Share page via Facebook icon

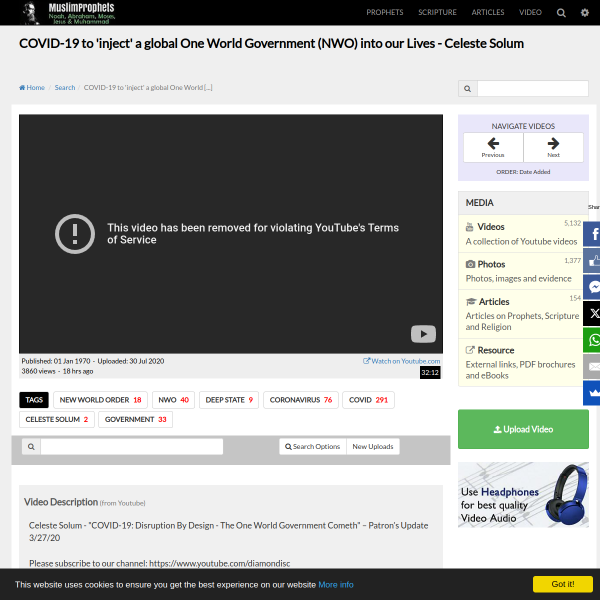click(594, 234)
